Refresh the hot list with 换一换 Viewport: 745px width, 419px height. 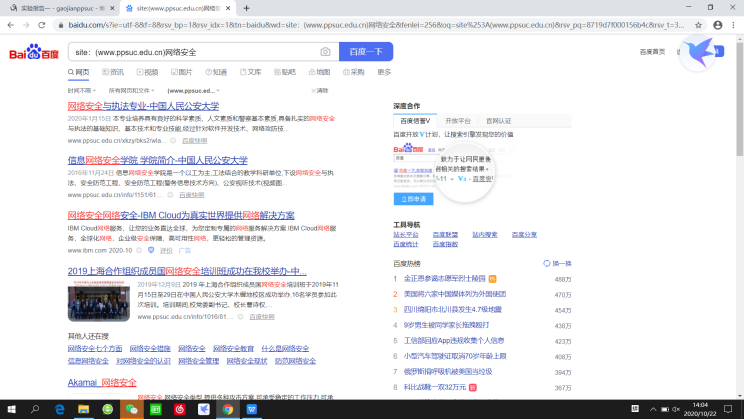pyautogui.click(x=557, y=263)
